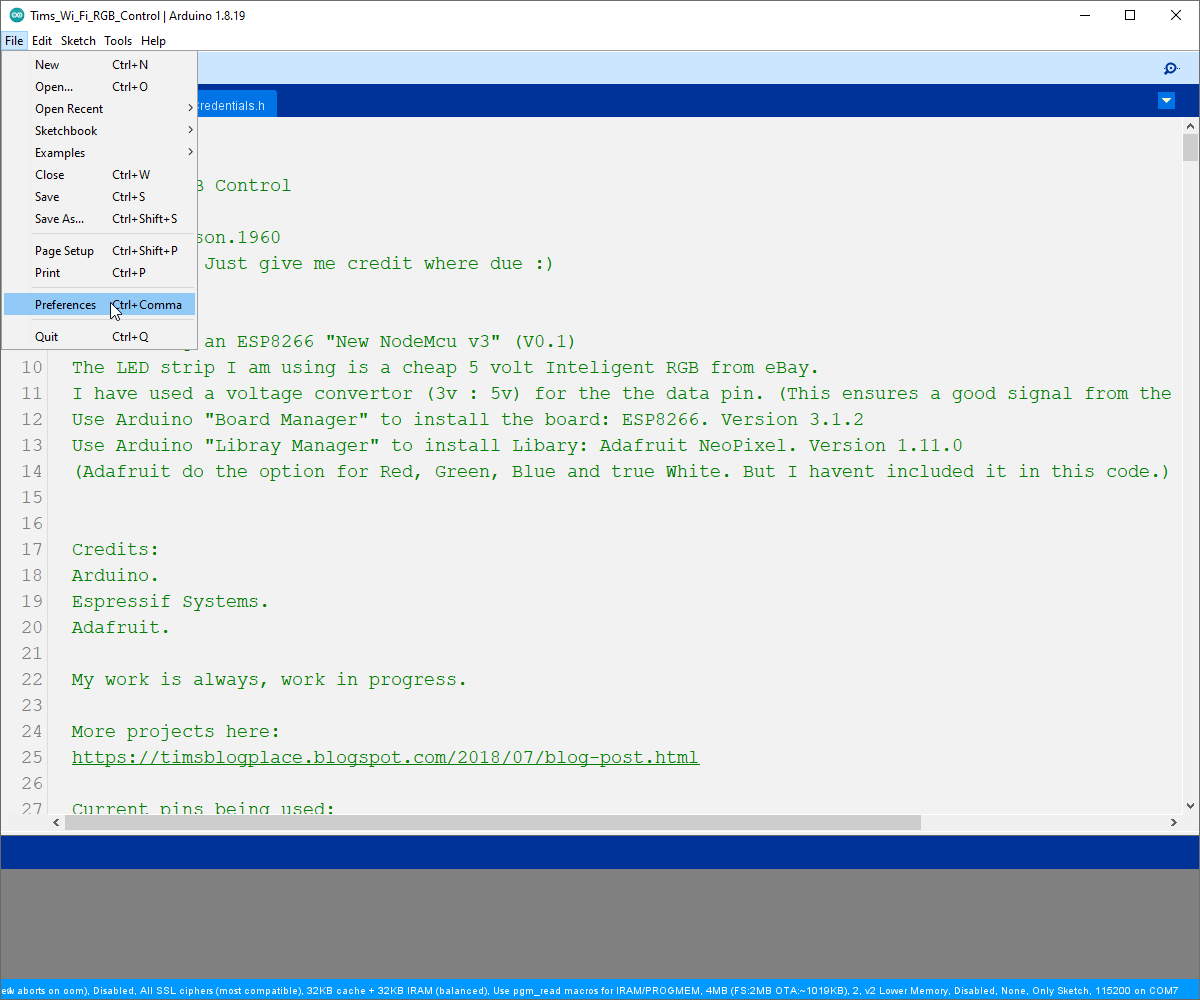Click the Arduino logo in title bar
The image size is (1200, 1000).
(x=17, y=15)
